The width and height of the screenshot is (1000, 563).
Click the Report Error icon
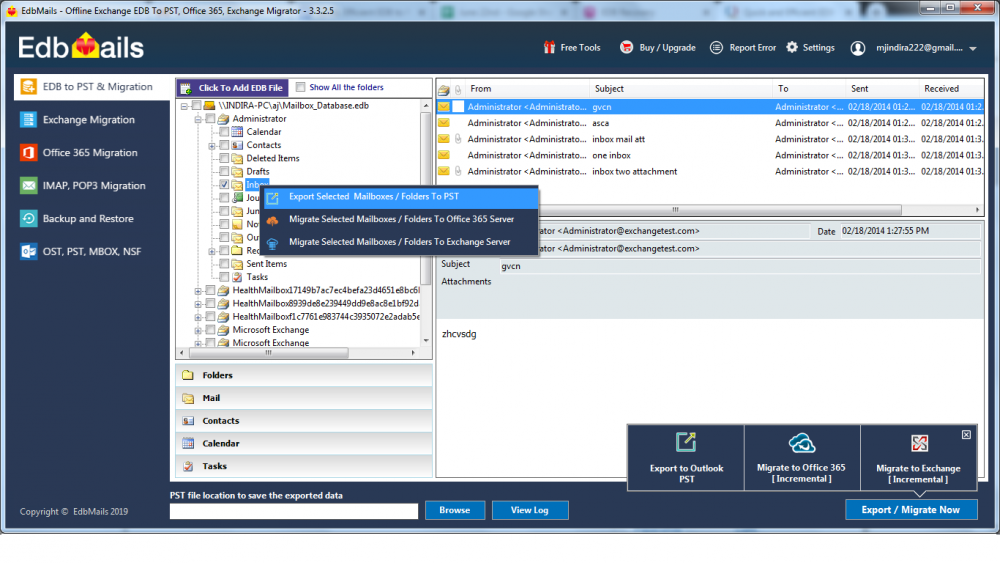coord(716,47)
